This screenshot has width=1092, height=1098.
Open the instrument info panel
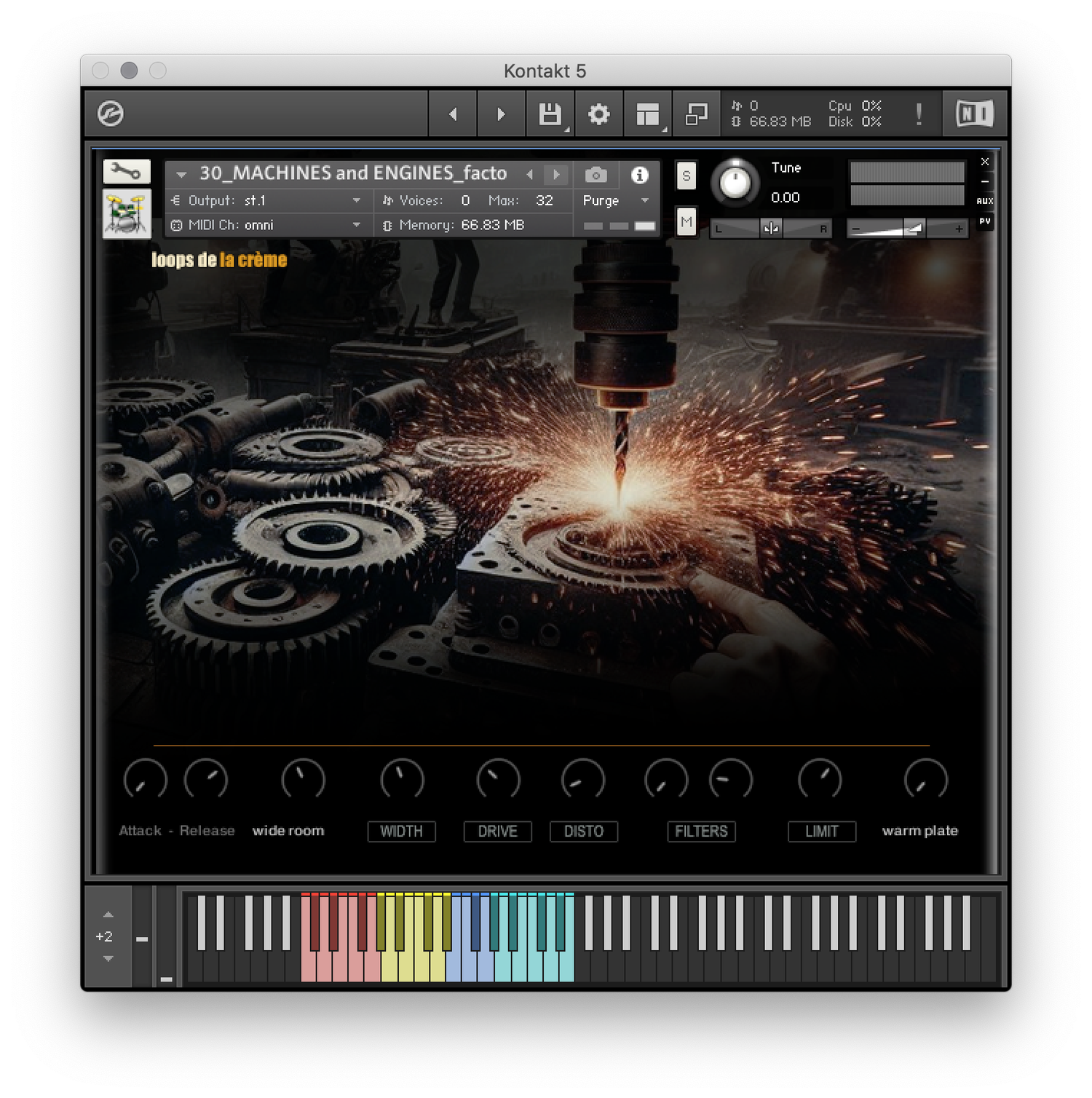(x=640, y=175)
